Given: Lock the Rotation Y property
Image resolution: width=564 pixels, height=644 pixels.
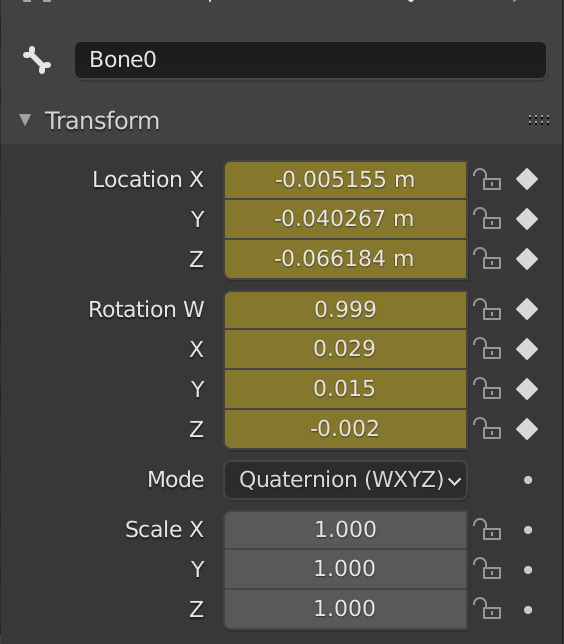Looking at the screenshot, I should (487, 389).
